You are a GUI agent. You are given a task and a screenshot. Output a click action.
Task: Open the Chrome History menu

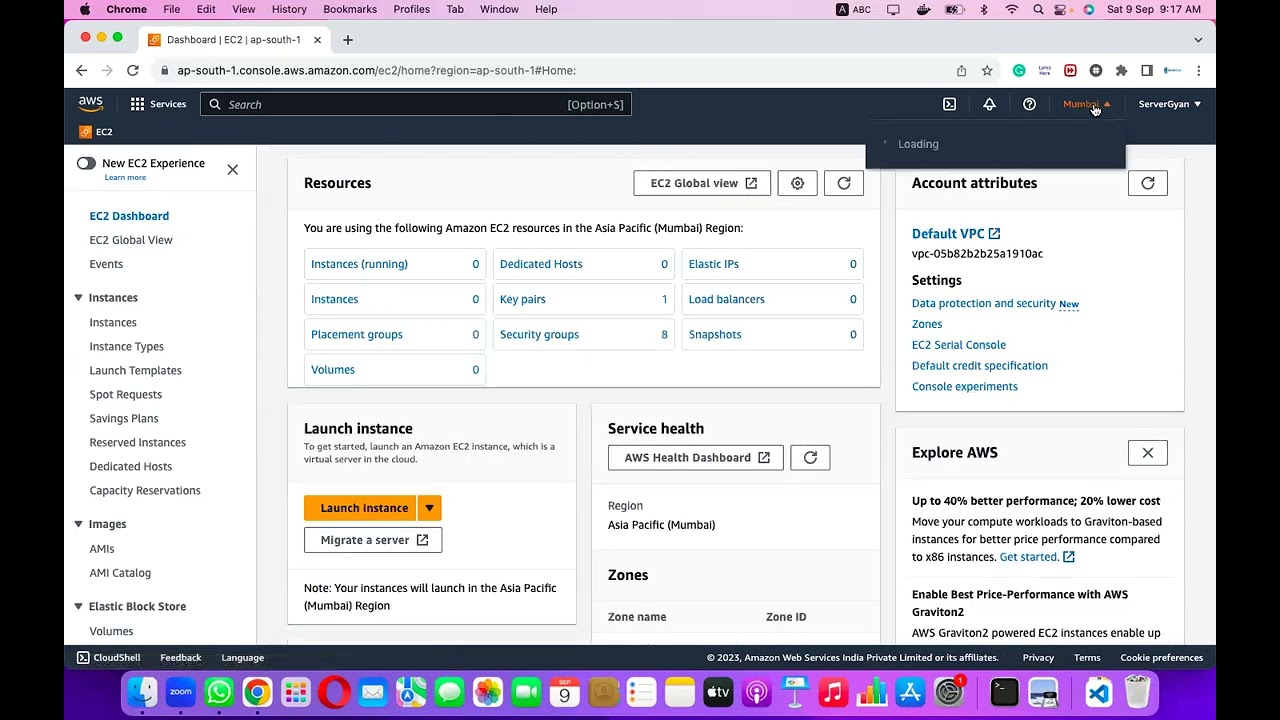289,9
